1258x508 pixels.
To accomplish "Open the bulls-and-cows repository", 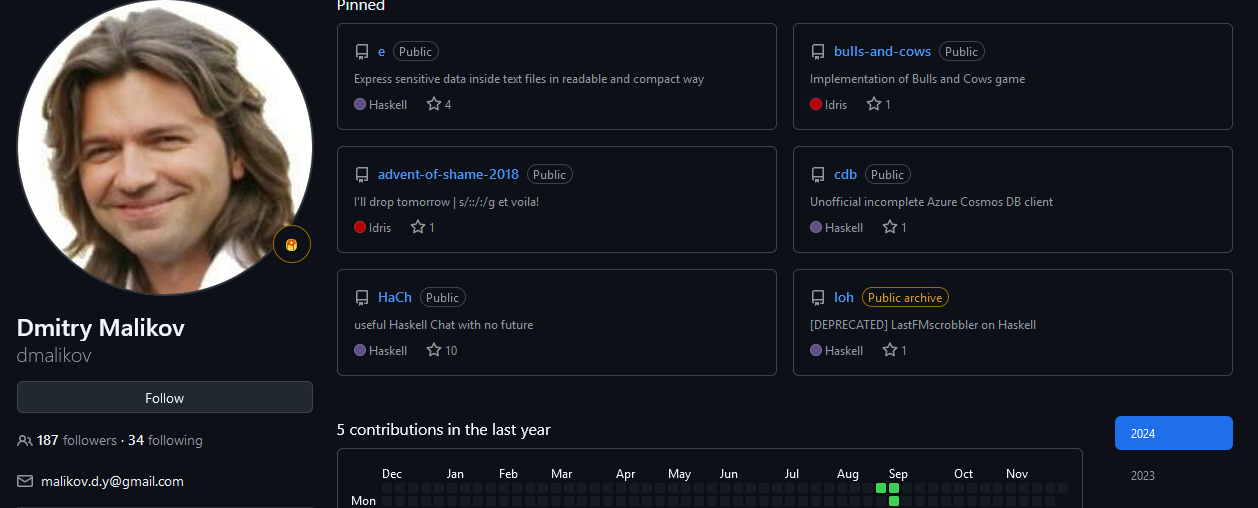I will (x=882, y=51).
